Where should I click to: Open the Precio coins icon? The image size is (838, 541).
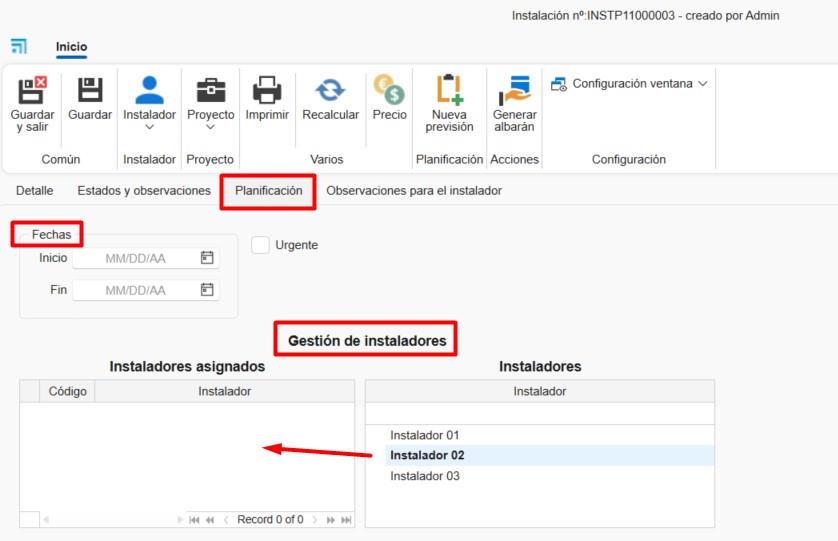click(389, 90)
